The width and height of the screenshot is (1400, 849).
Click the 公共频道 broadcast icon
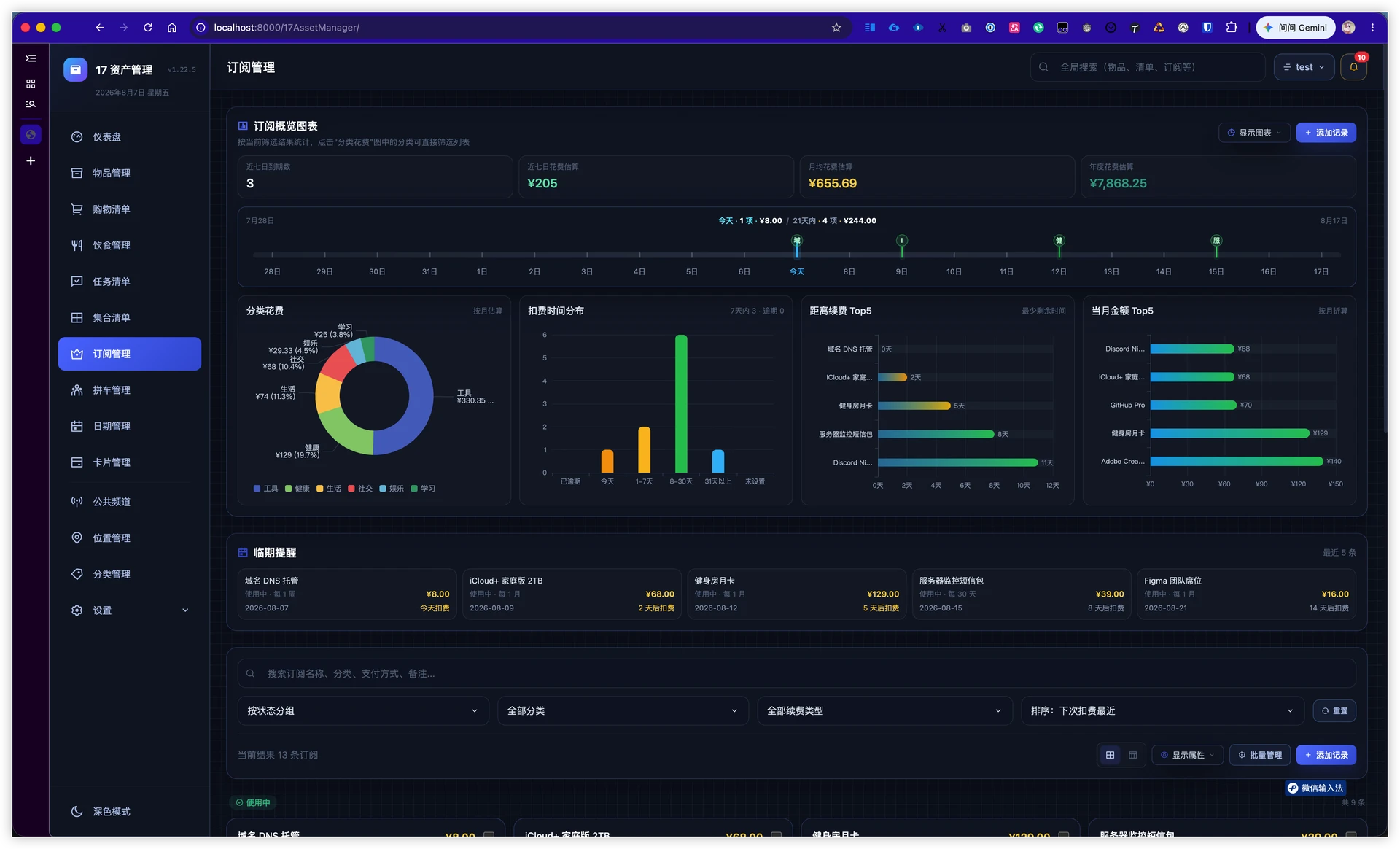coord(77,502)
